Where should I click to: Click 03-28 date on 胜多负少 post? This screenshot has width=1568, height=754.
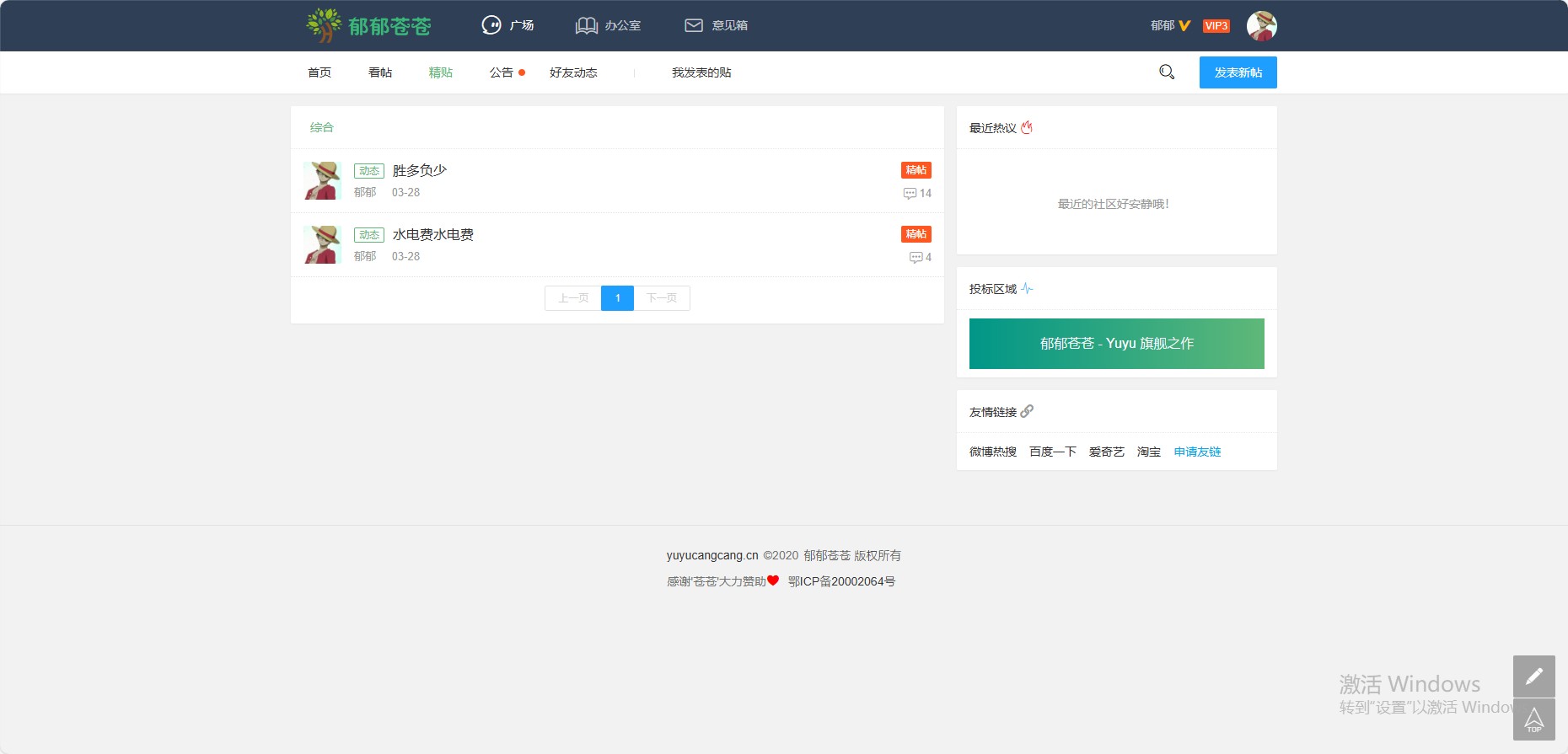tap(405, 192)
